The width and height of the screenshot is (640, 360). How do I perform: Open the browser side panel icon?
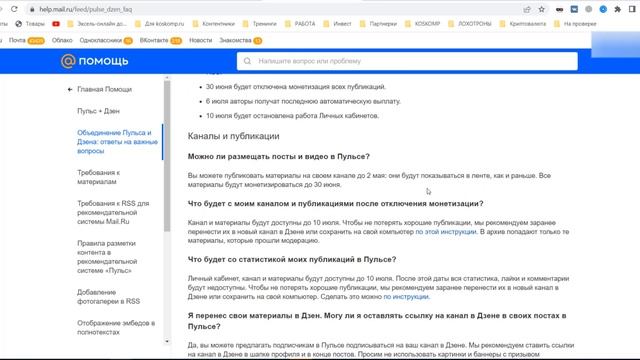632,9
